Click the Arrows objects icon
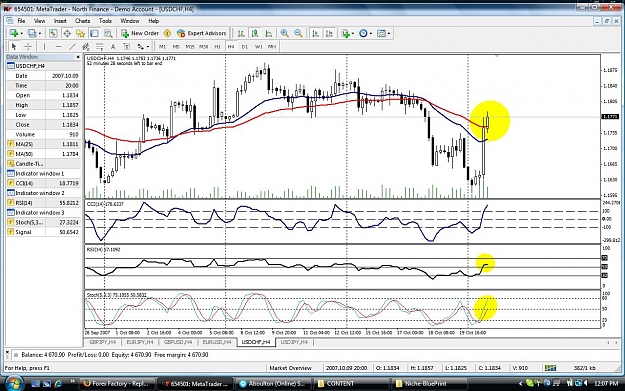The width and height of the screenshot is (625, 391). point(140,47)
